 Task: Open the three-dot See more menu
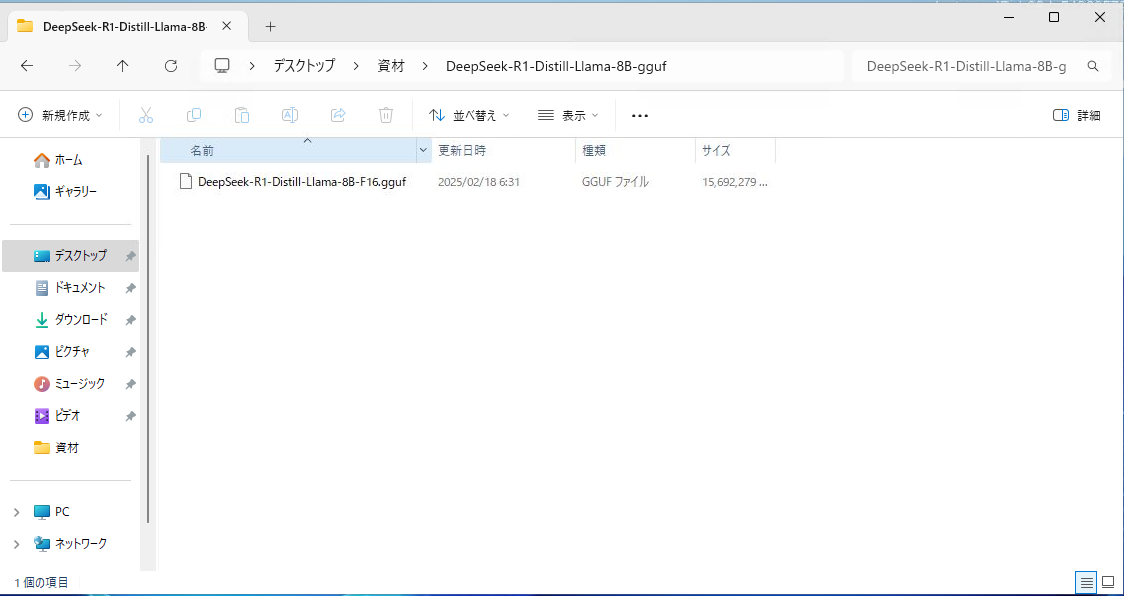point(639,115)
